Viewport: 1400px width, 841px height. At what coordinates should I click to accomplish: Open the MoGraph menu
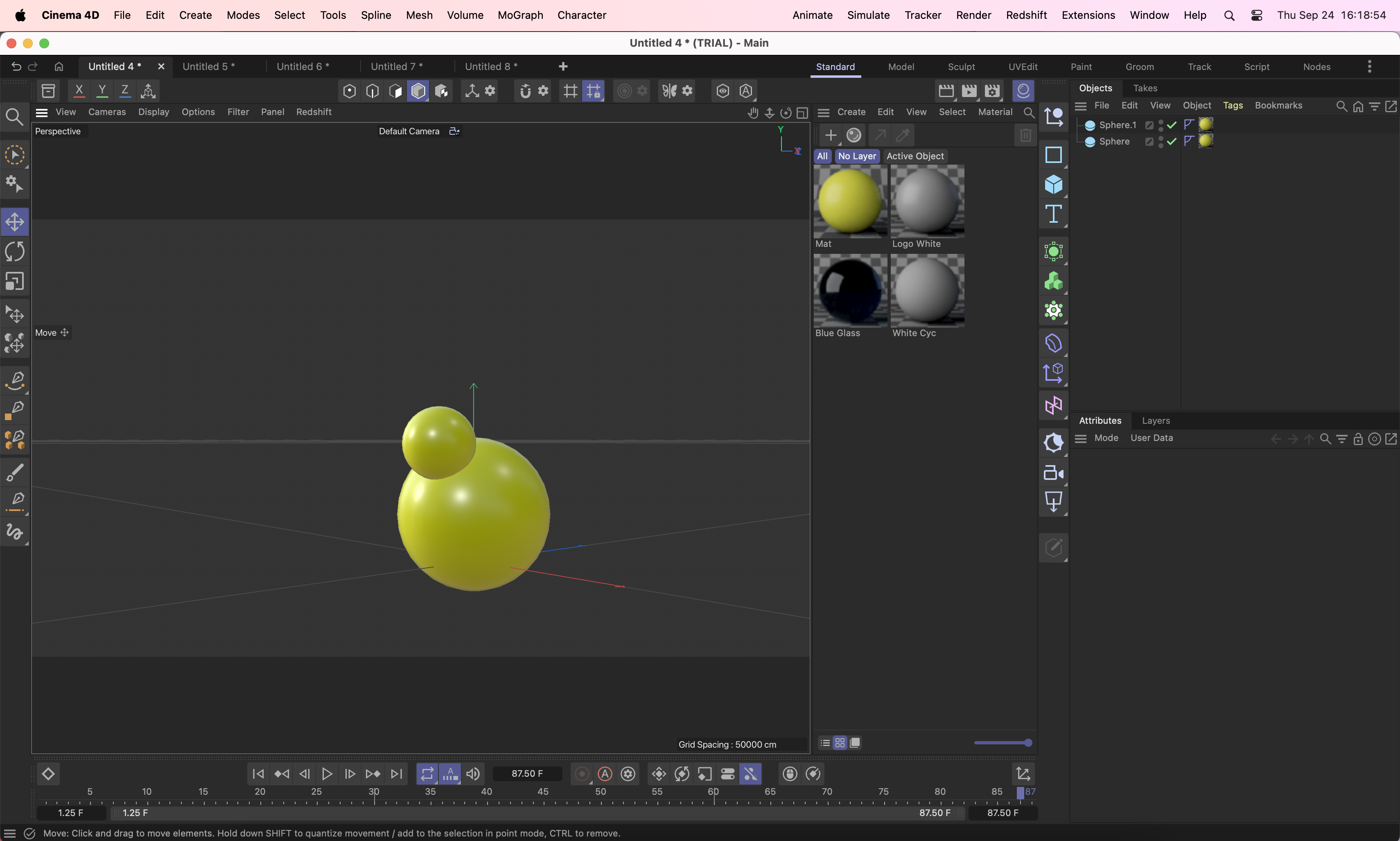(x=520, y=15)
